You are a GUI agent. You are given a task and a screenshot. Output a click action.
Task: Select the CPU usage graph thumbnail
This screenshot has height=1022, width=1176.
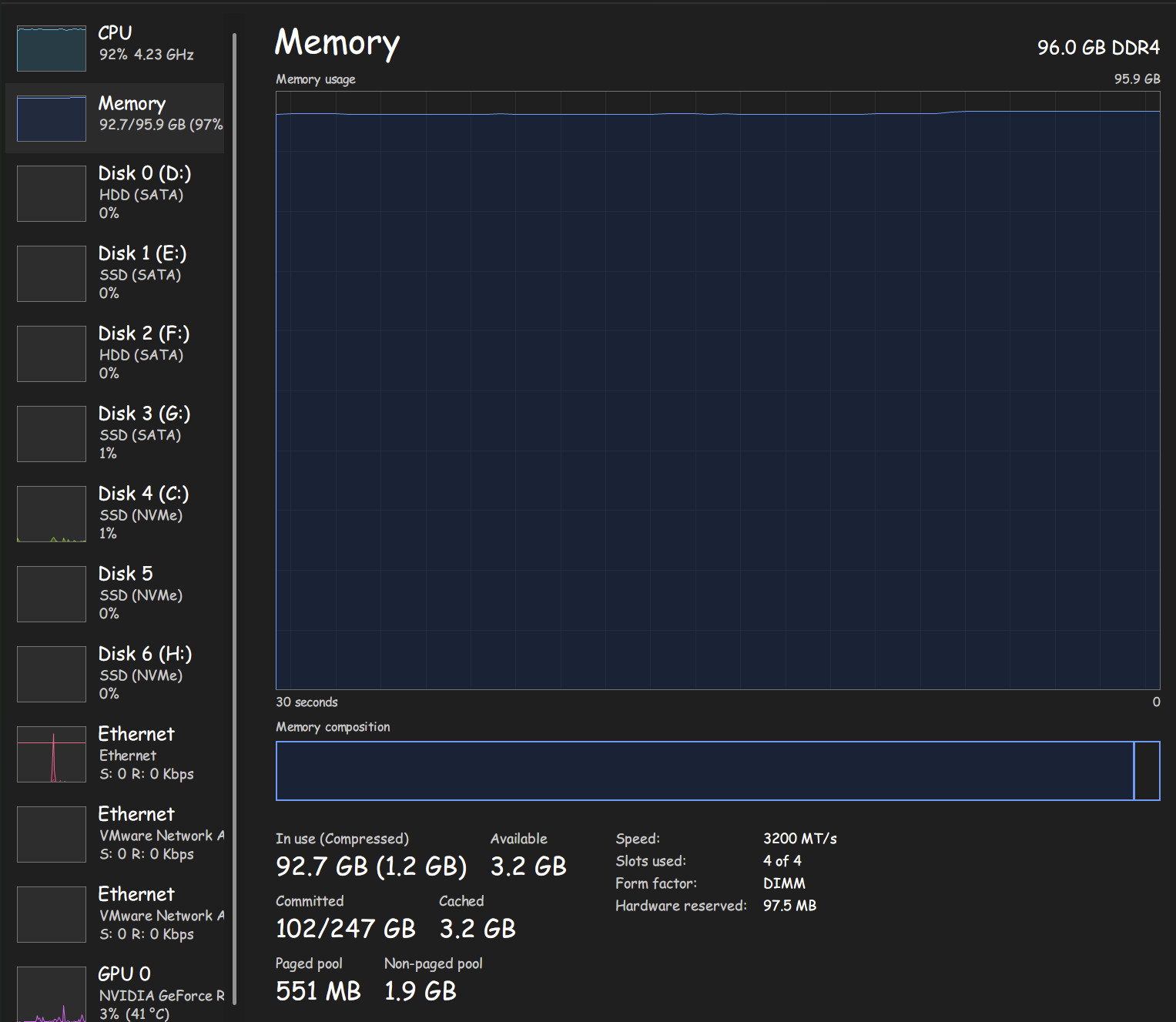52,49
